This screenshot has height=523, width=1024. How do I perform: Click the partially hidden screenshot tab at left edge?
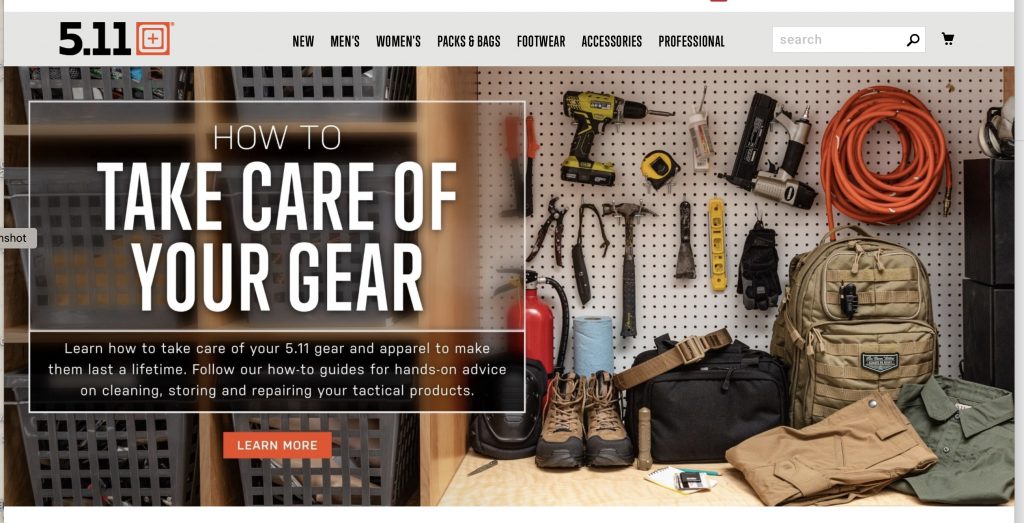click(x=18, y=238)
